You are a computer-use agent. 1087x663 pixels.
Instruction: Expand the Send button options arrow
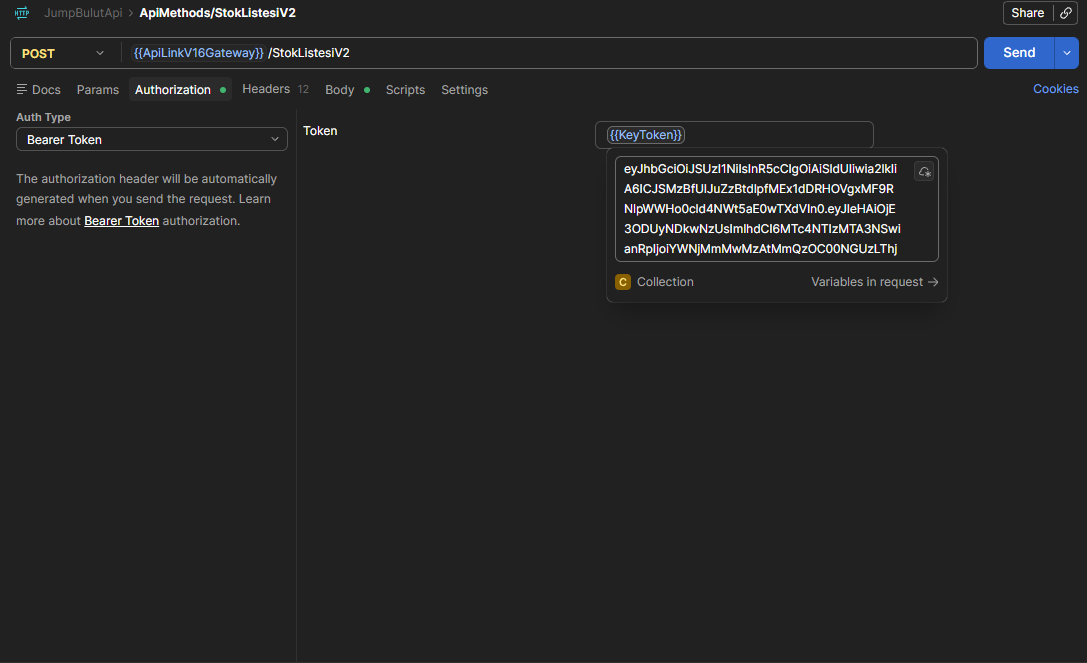pyautogui.click(x=1066, y=53)
